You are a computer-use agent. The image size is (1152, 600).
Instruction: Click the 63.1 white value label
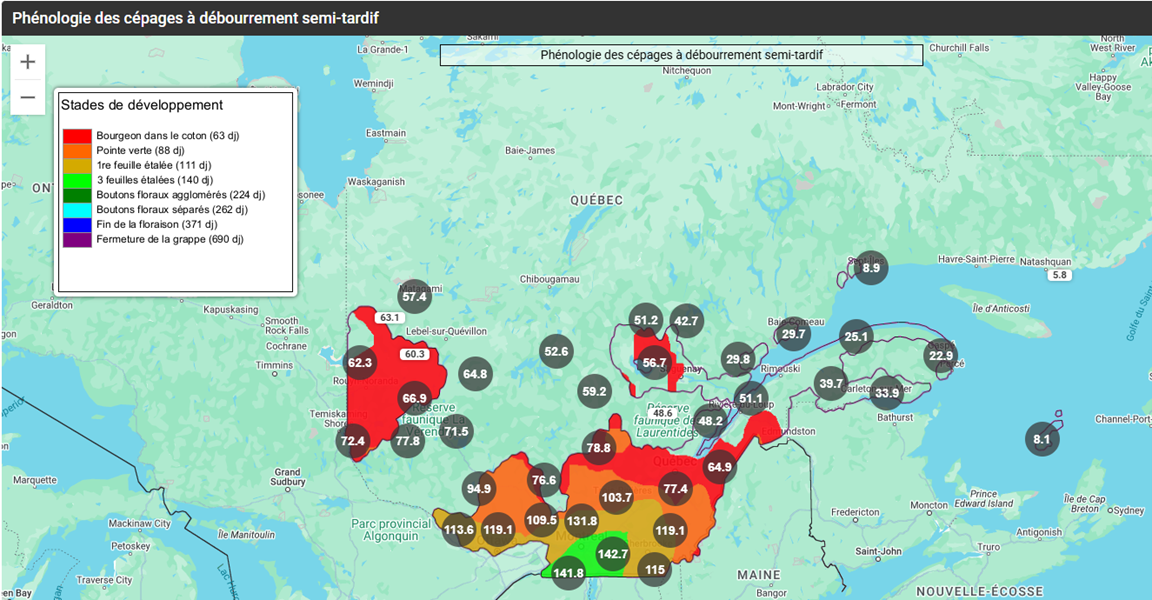(x=389, y=318)
